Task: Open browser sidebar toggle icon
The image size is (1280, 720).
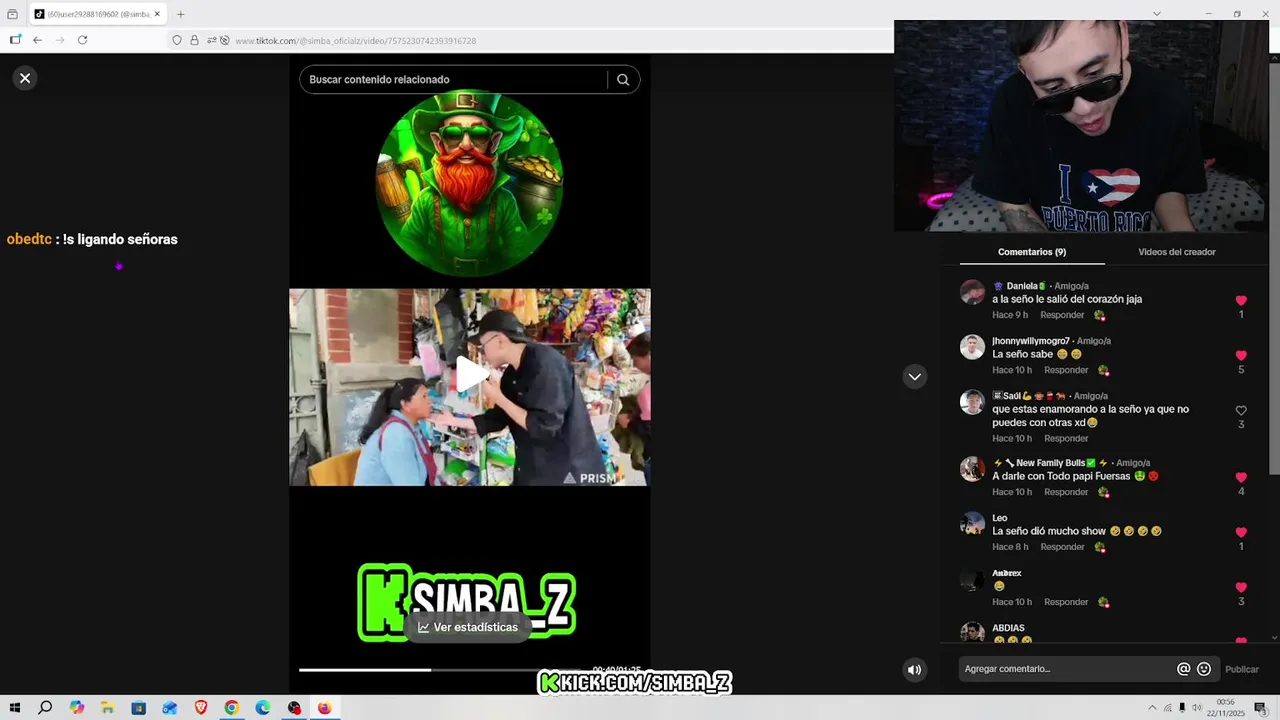Action: [15, 40]
